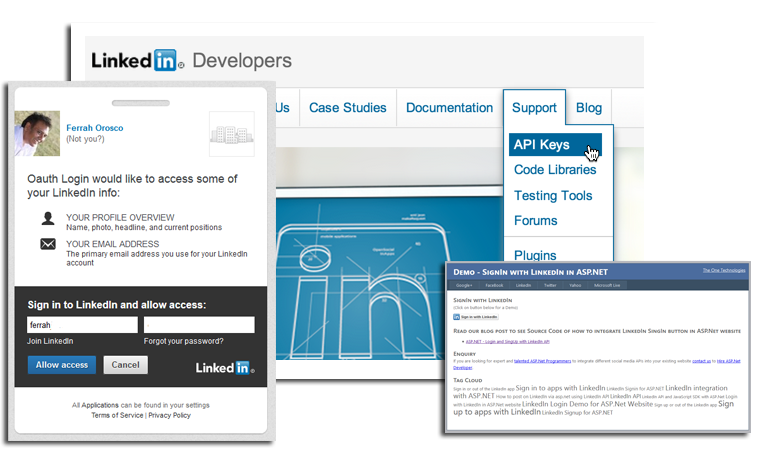Choose Code Libraries in the Support menu
The image size is (764, 463).
click(554, 170)
